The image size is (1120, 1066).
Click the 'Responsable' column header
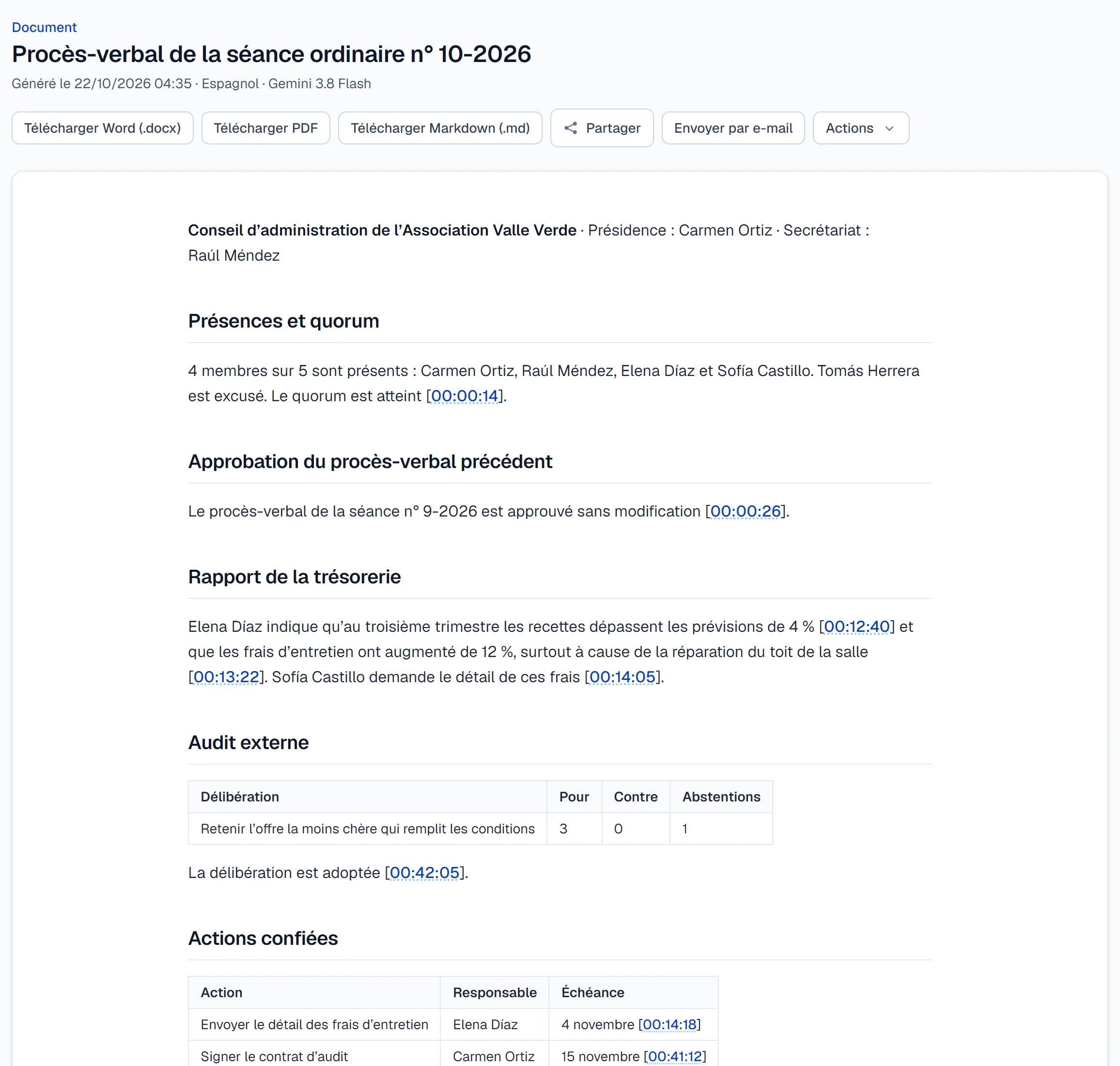point(495,993)
